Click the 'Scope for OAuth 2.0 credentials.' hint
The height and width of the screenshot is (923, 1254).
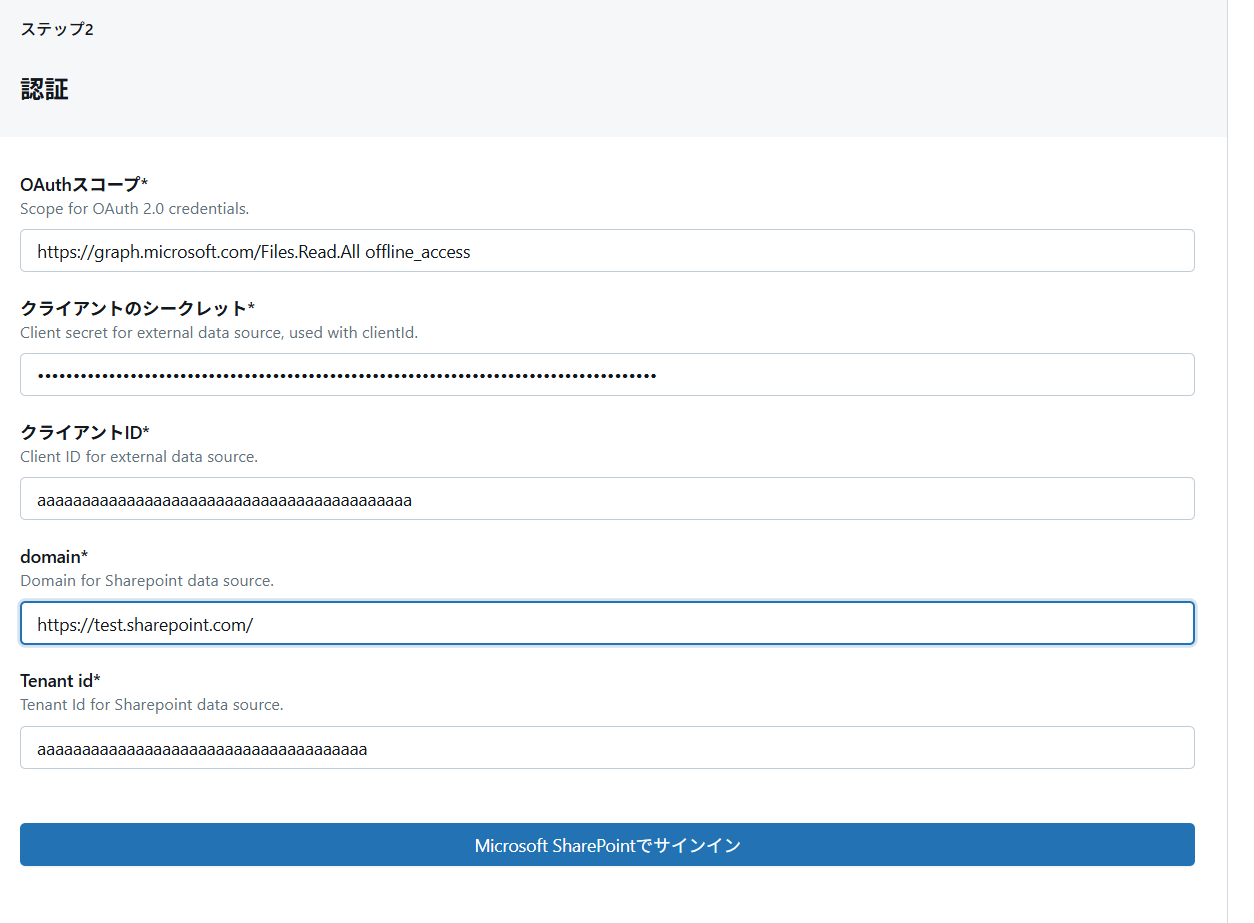click(x=134, y=209)
